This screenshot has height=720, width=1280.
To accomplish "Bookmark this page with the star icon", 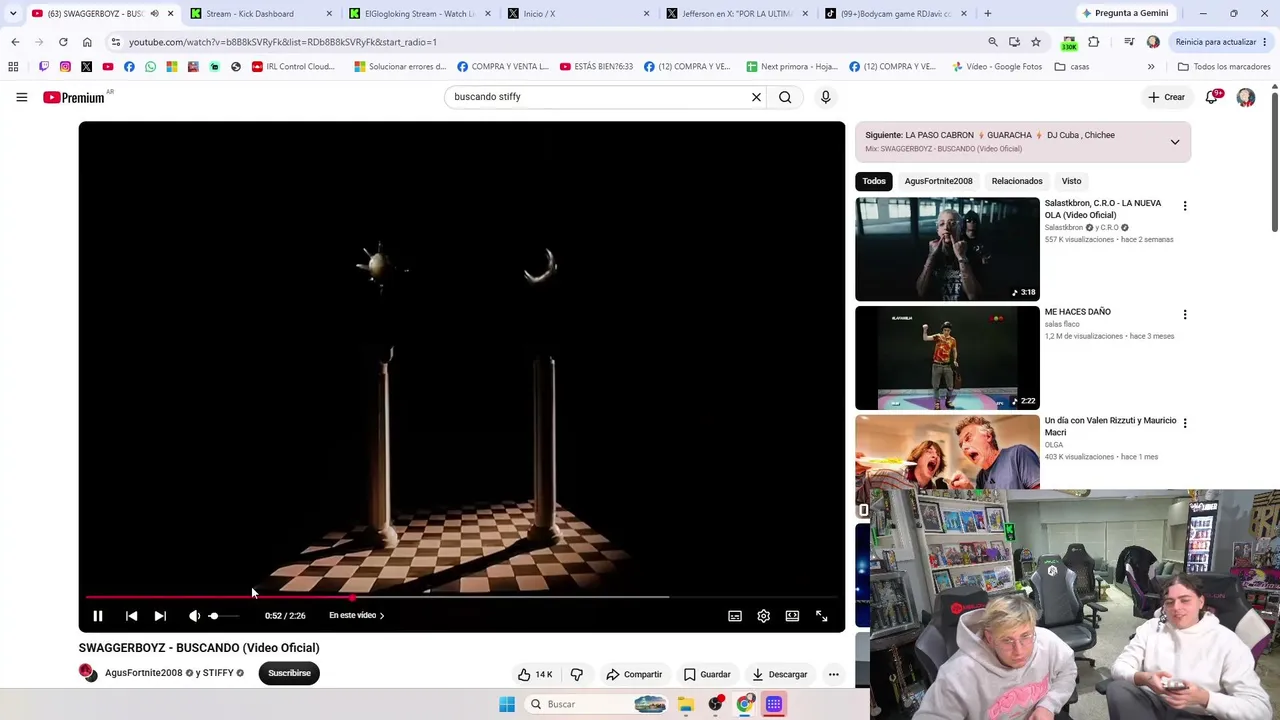I will [x=1036, y=42].
